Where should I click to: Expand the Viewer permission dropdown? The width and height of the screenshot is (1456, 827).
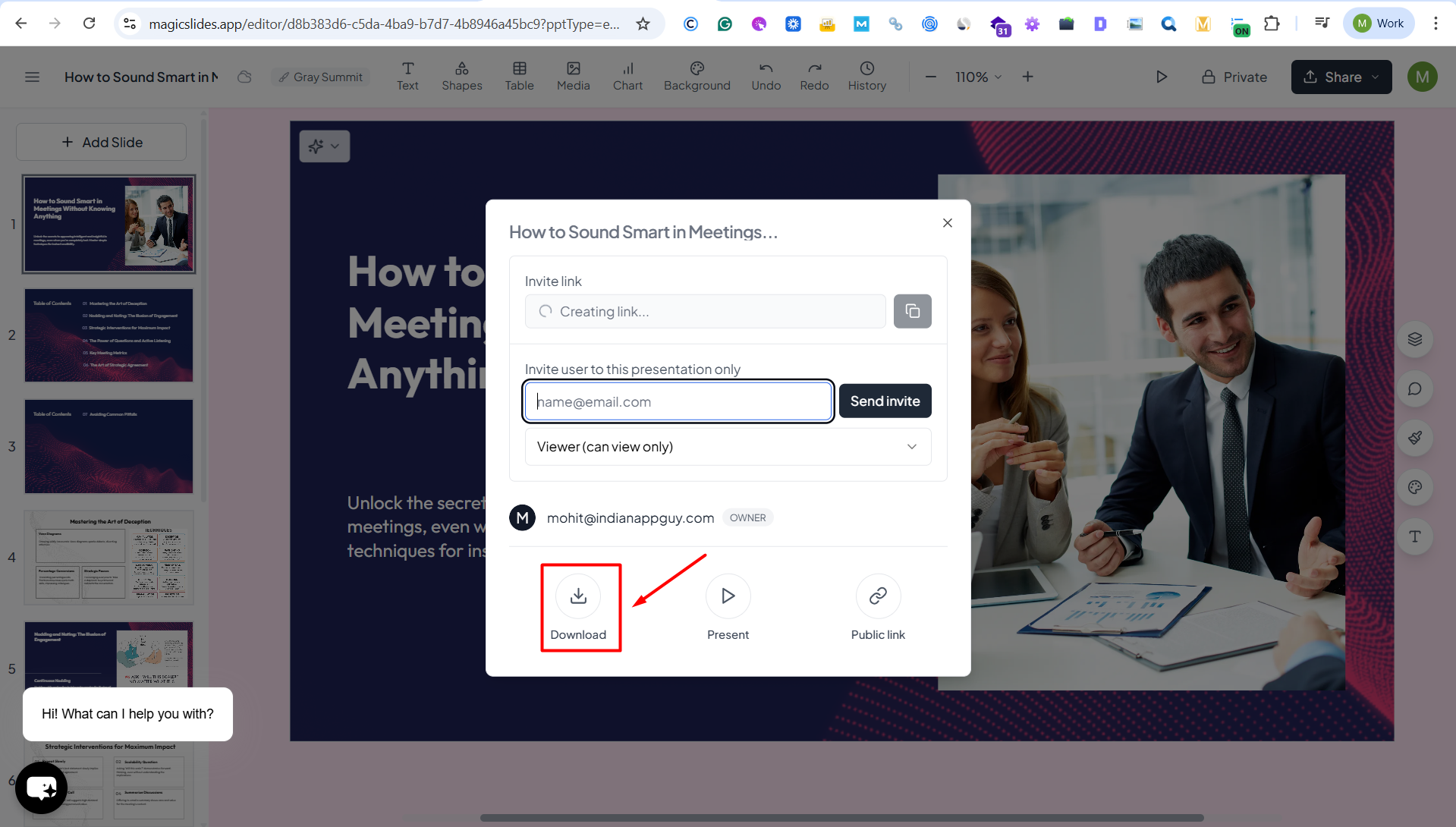tap(728, 447)
